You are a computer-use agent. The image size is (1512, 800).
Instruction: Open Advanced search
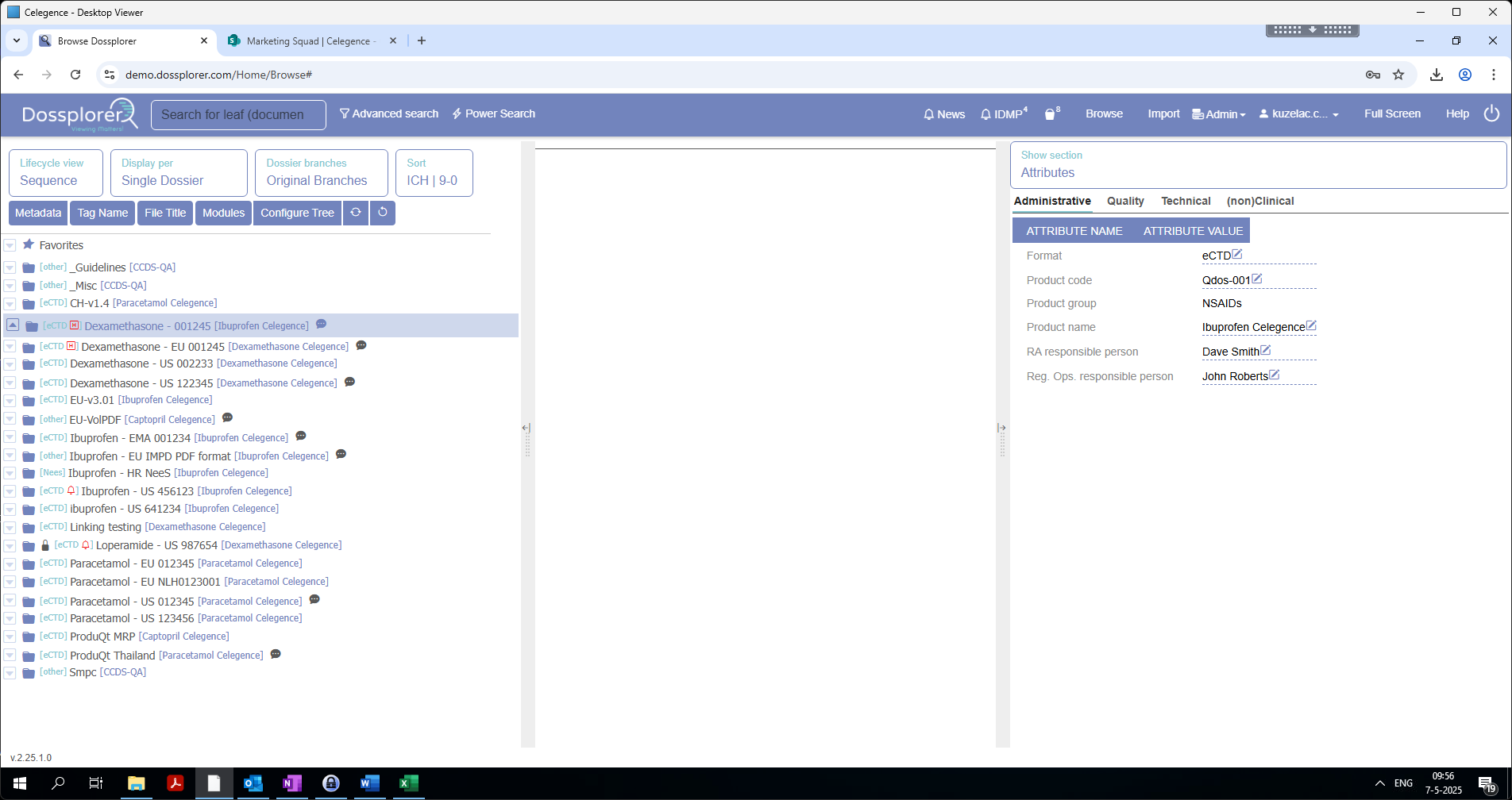[x=389, y=113]
